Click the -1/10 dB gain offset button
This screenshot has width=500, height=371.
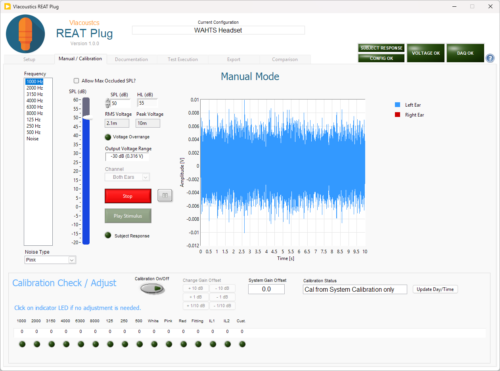click(222, 306)
